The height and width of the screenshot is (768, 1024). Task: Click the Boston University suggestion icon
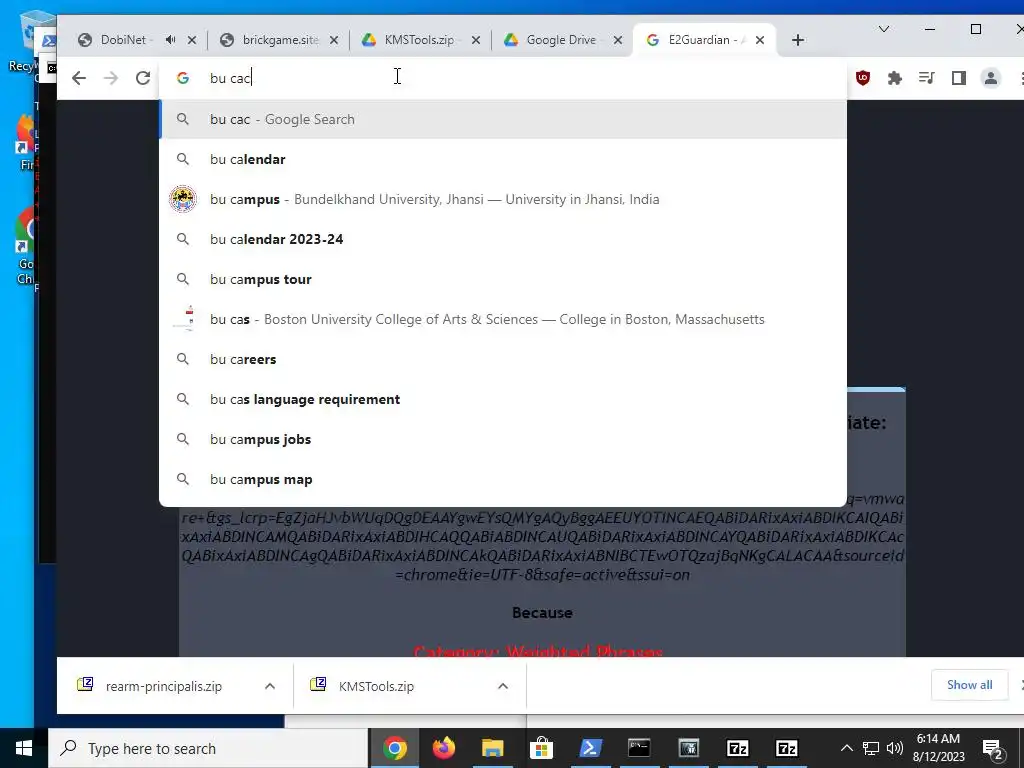click(184, 319)
